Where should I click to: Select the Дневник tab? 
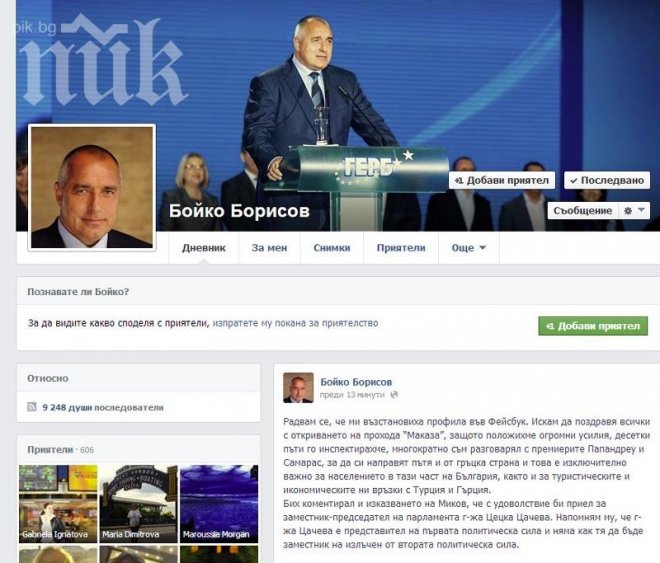click(x=204, y=248)
